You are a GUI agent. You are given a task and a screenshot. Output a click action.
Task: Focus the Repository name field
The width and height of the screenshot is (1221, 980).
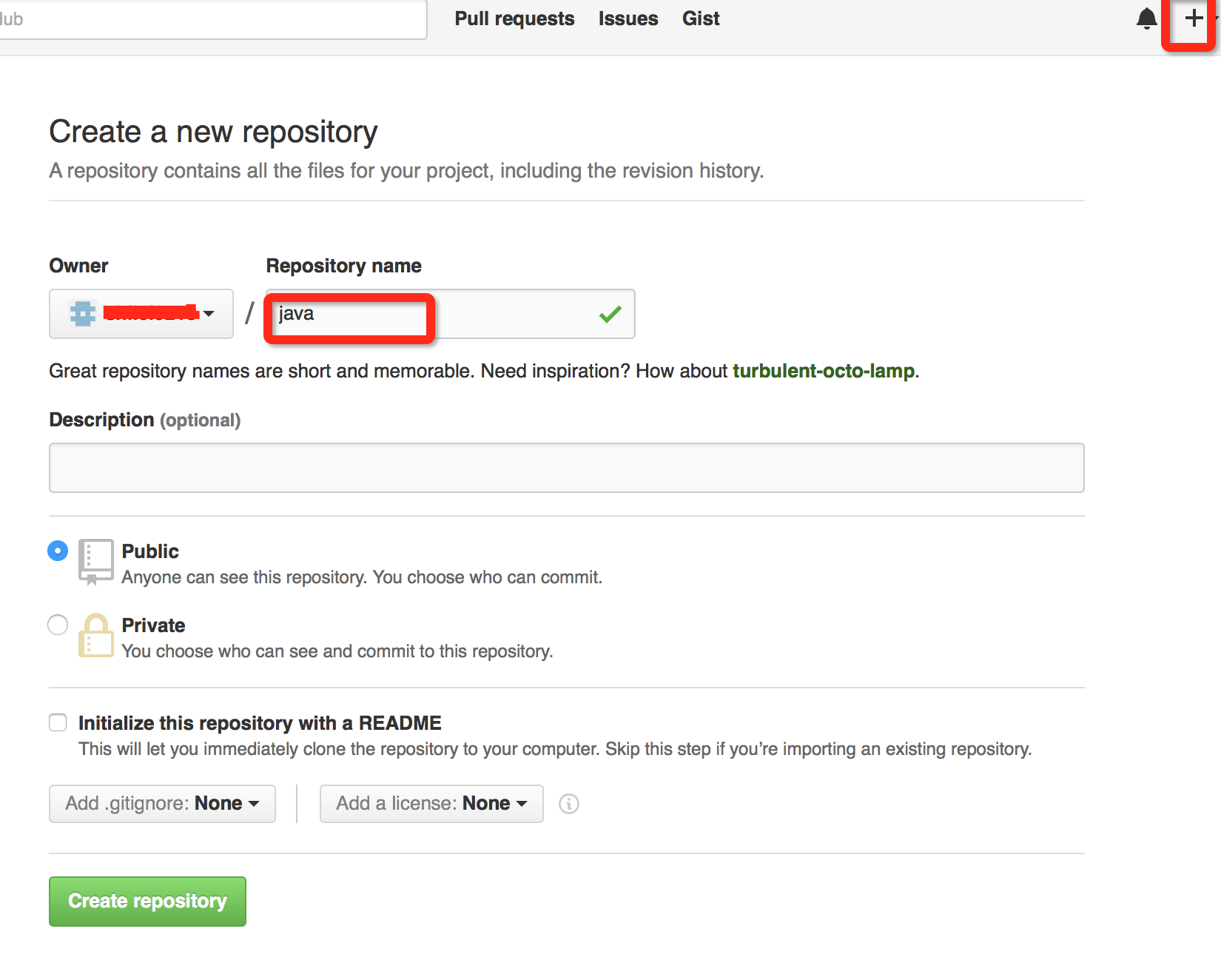(x=450, y=314)
